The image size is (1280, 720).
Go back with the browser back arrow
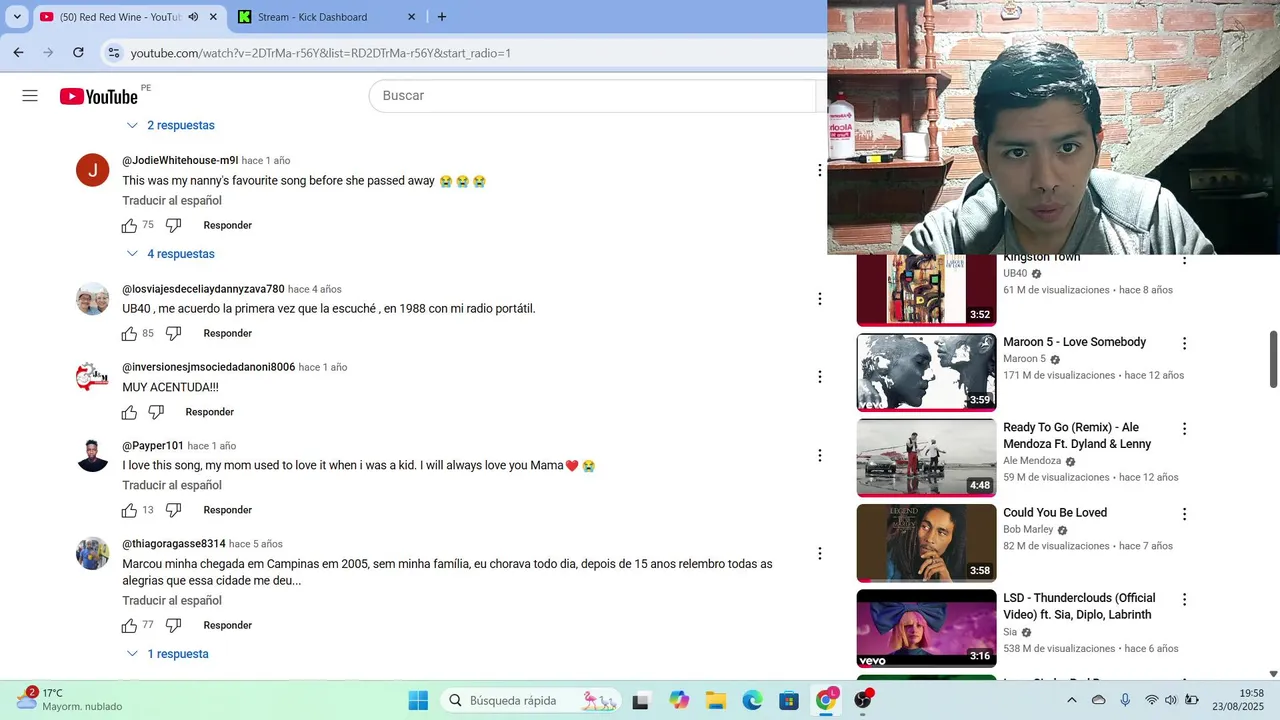click(18, 53)
